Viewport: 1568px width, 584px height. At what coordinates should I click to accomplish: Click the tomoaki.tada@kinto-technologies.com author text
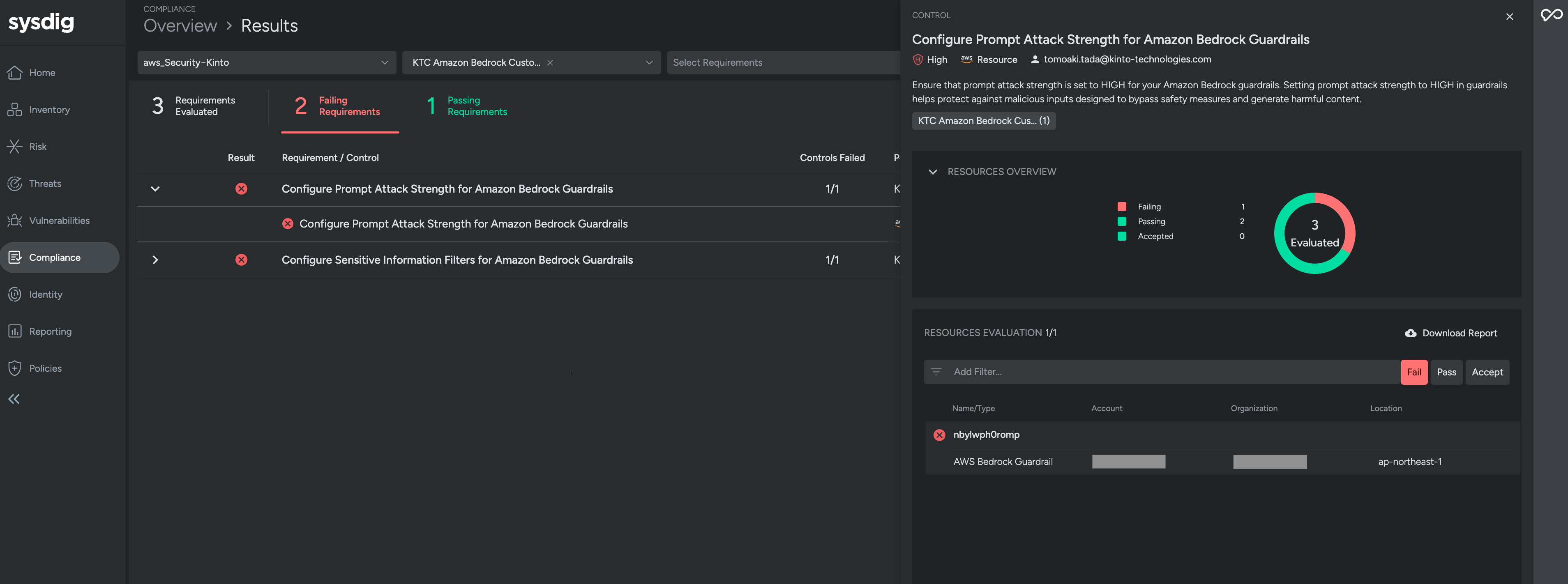click(x=1127, y=60)
